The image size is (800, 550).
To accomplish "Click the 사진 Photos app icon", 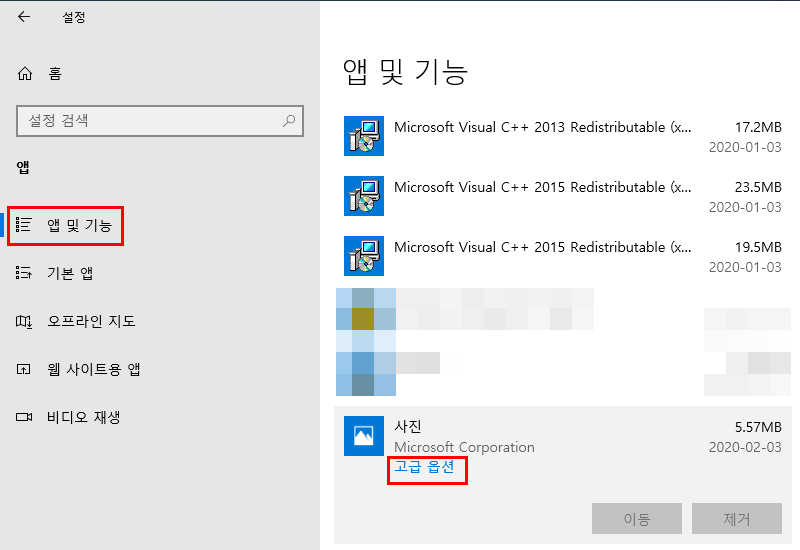I will pyautogui.click(x=364, y=436).
